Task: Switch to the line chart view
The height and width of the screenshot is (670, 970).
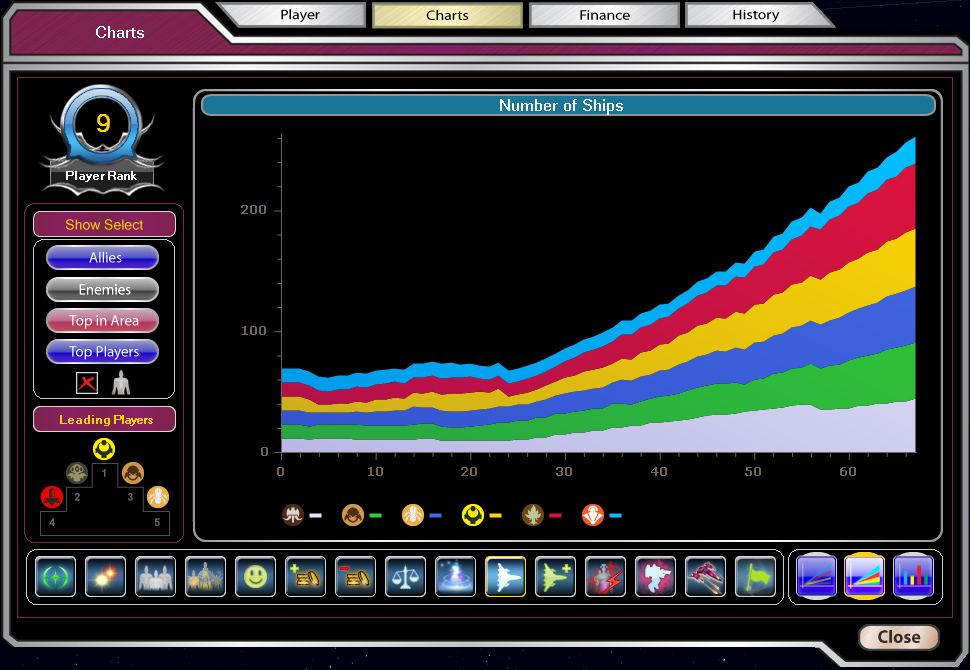Action: (817, 576)
